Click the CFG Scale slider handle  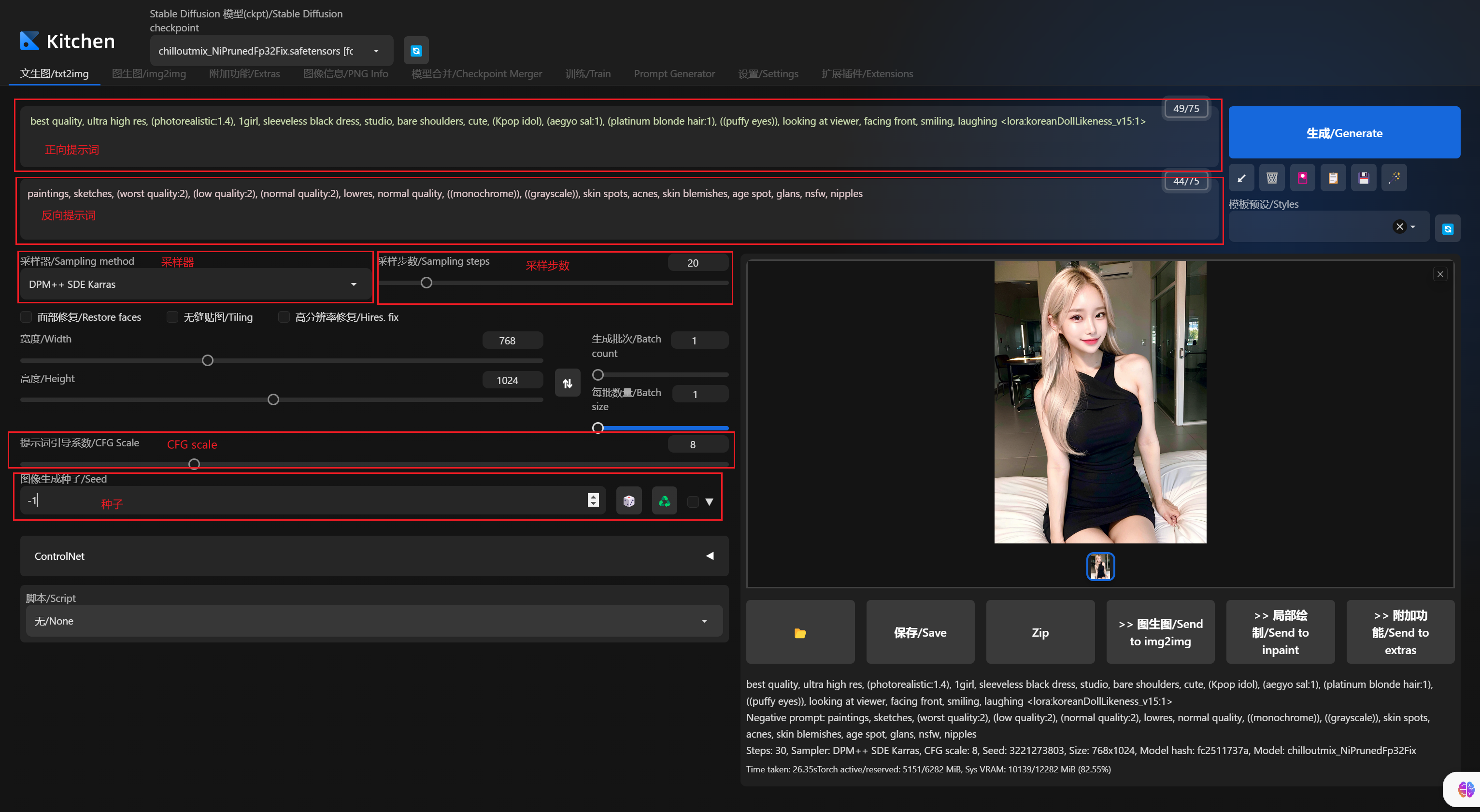(x=194, y=464)
